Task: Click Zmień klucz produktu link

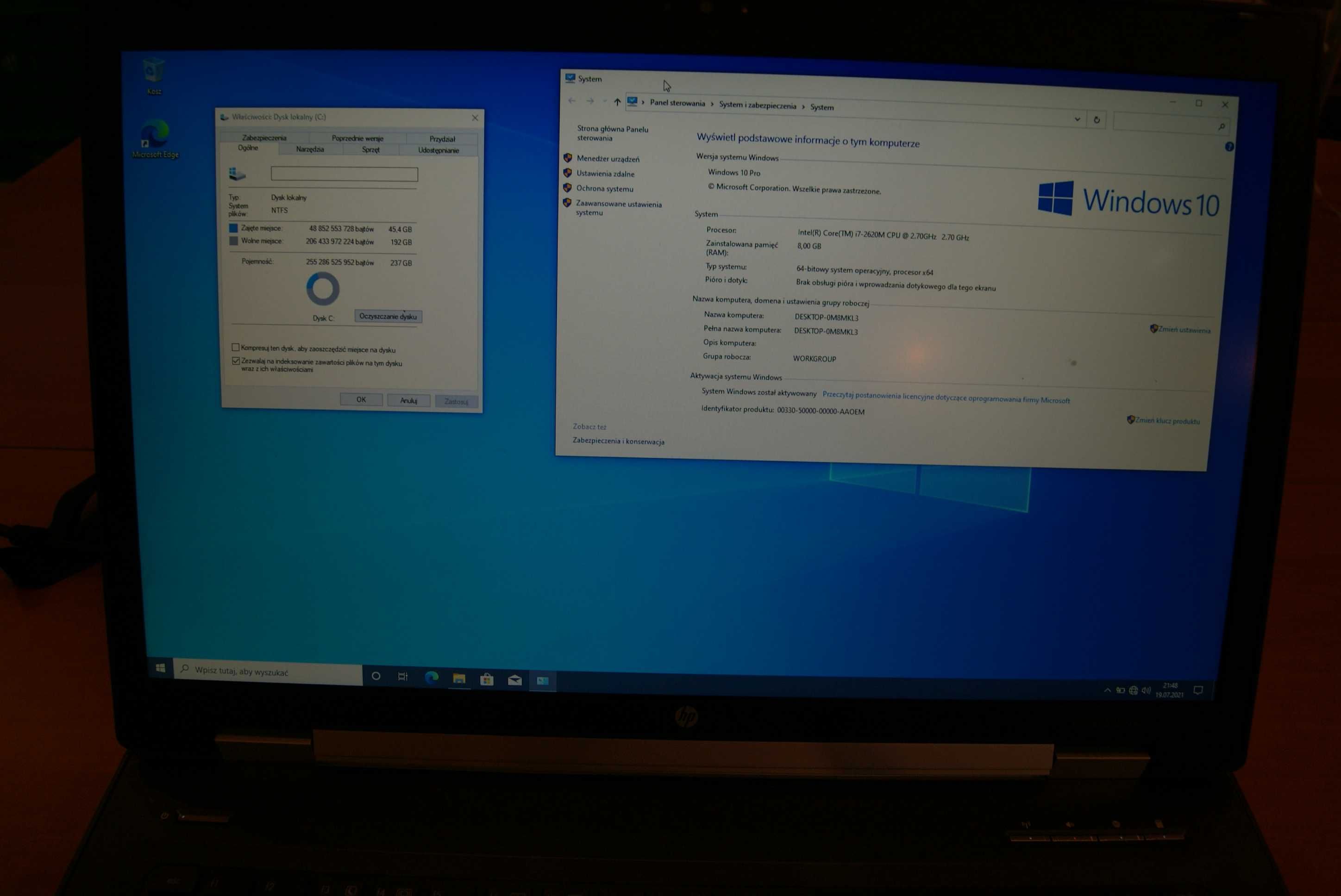Action: click(1167, 421)
